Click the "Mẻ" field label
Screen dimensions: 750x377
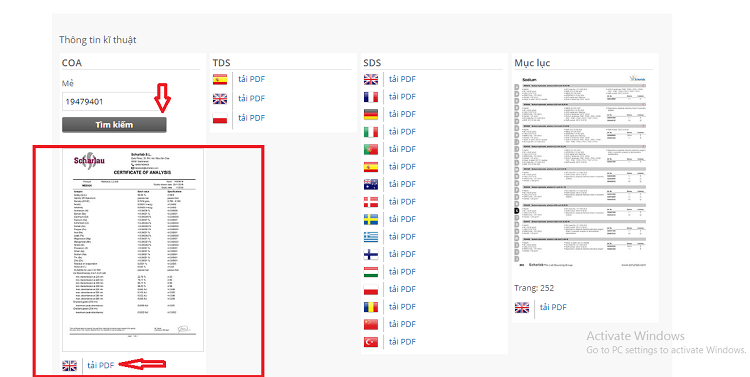67,83
